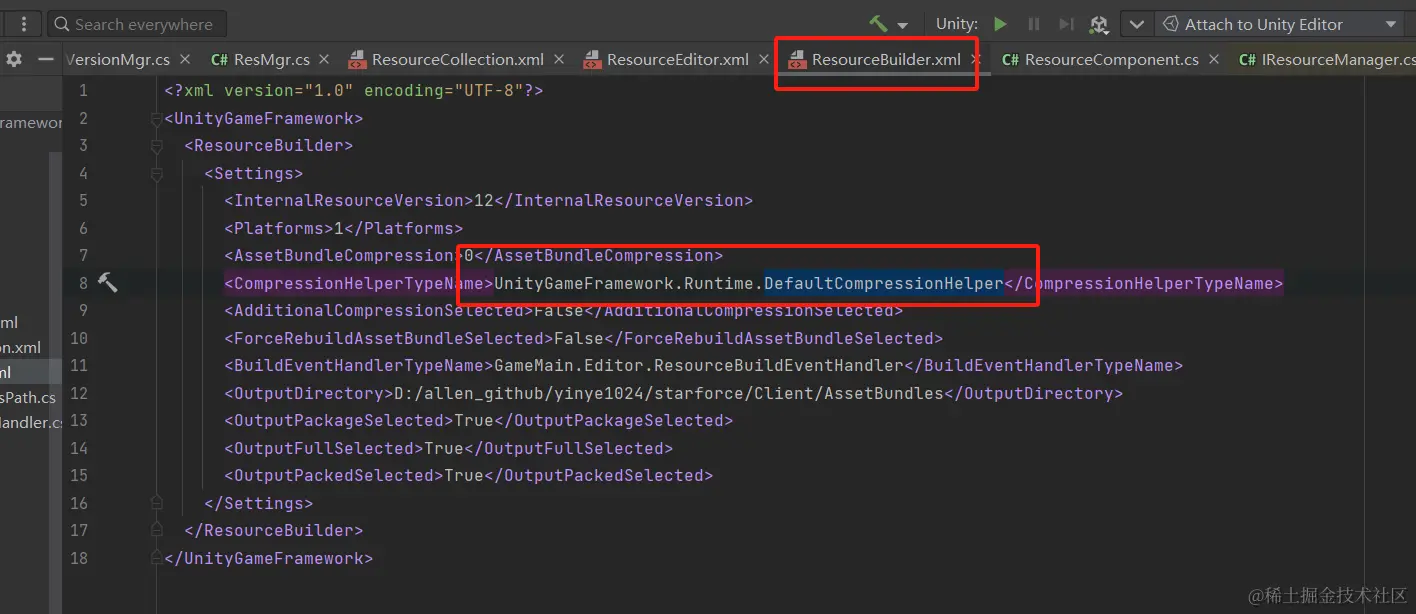Click the OutputDirectory path value

click(669, 393)
